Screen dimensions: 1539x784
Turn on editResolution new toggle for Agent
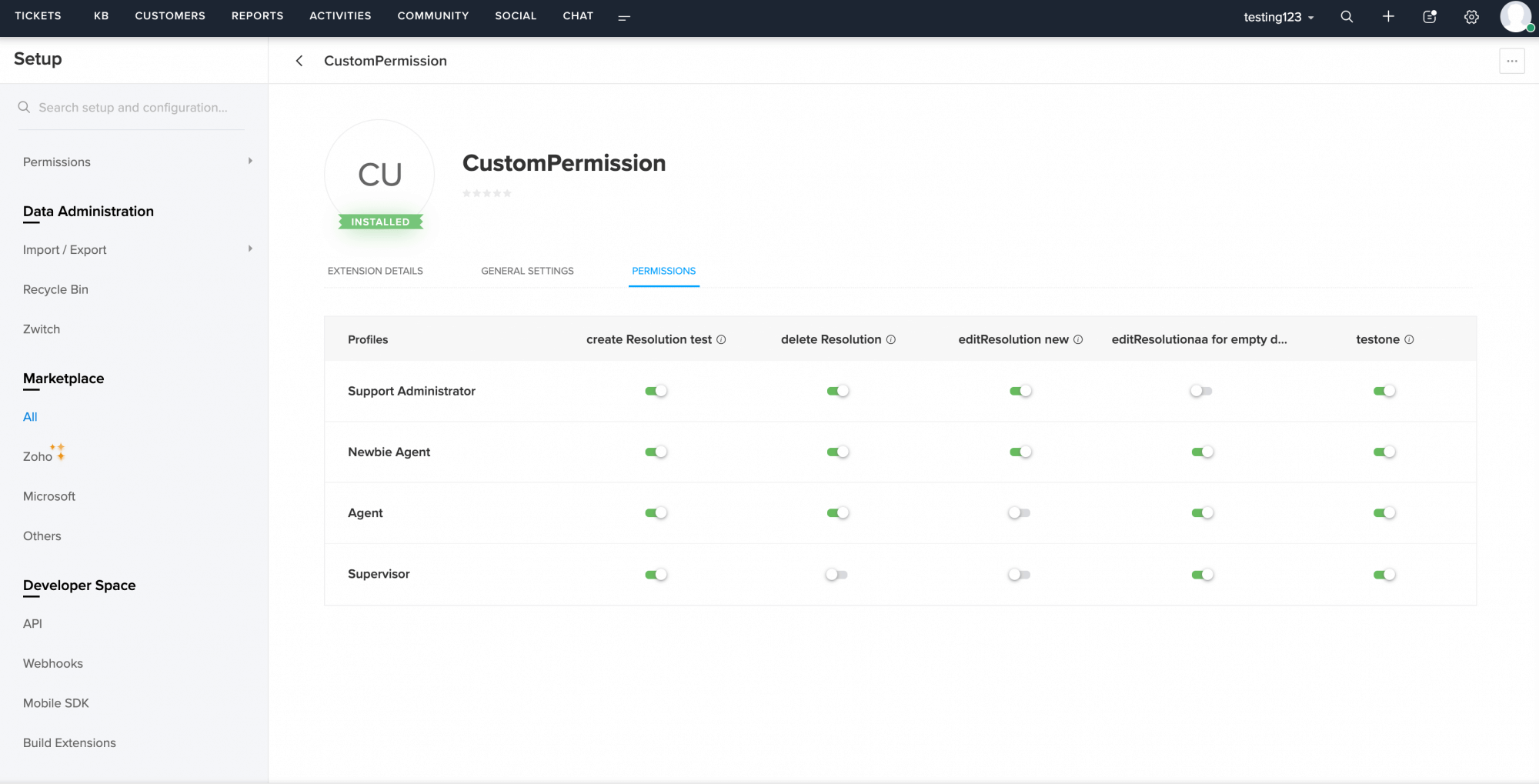(1020, 513)
